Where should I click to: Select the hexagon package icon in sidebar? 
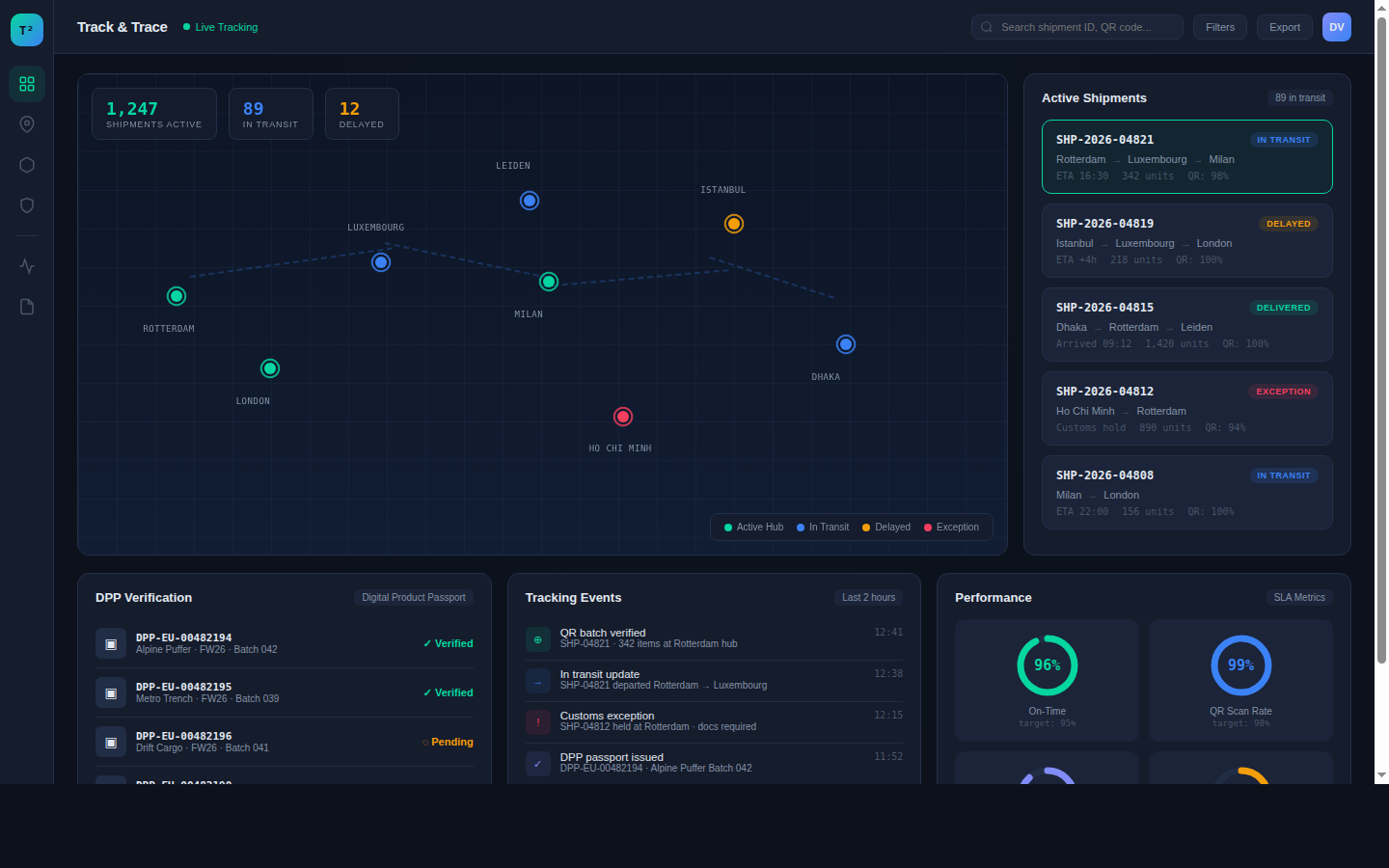click(x=27, y=165)
